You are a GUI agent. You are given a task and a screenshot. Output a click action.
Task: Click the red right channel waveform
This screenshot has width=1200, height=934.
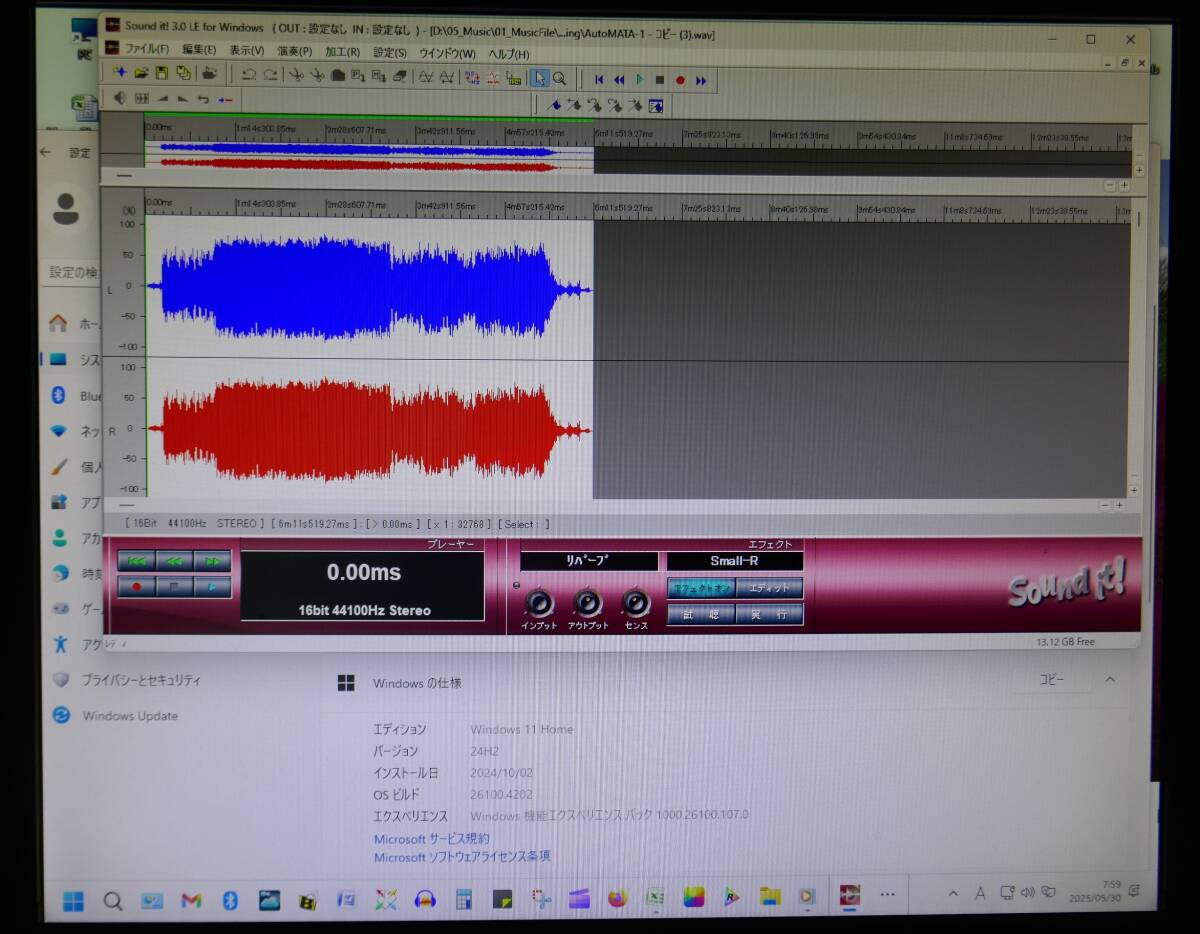click(370, 430)
